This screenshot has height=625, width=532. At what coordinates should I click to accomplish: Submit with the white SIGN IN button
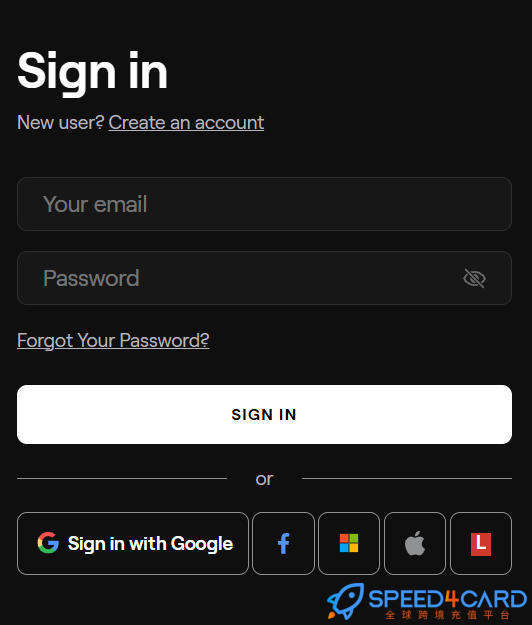(264, 415)
